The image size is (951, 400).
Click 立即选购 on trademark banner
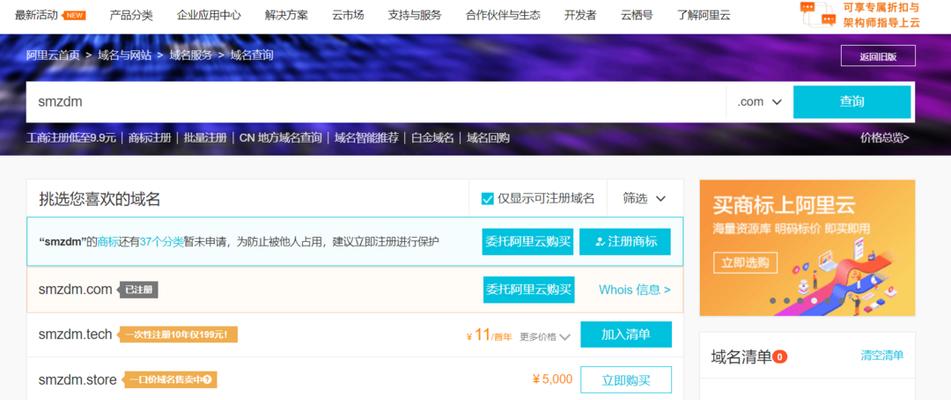click(745, 262)
